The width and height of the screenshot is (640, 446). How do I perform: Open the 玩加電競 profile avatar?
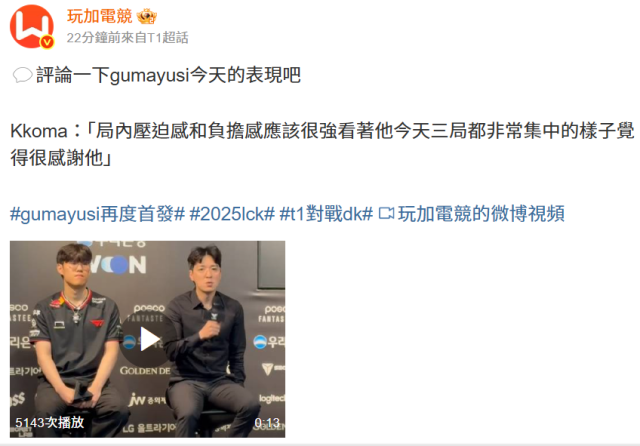click(31, 27)
